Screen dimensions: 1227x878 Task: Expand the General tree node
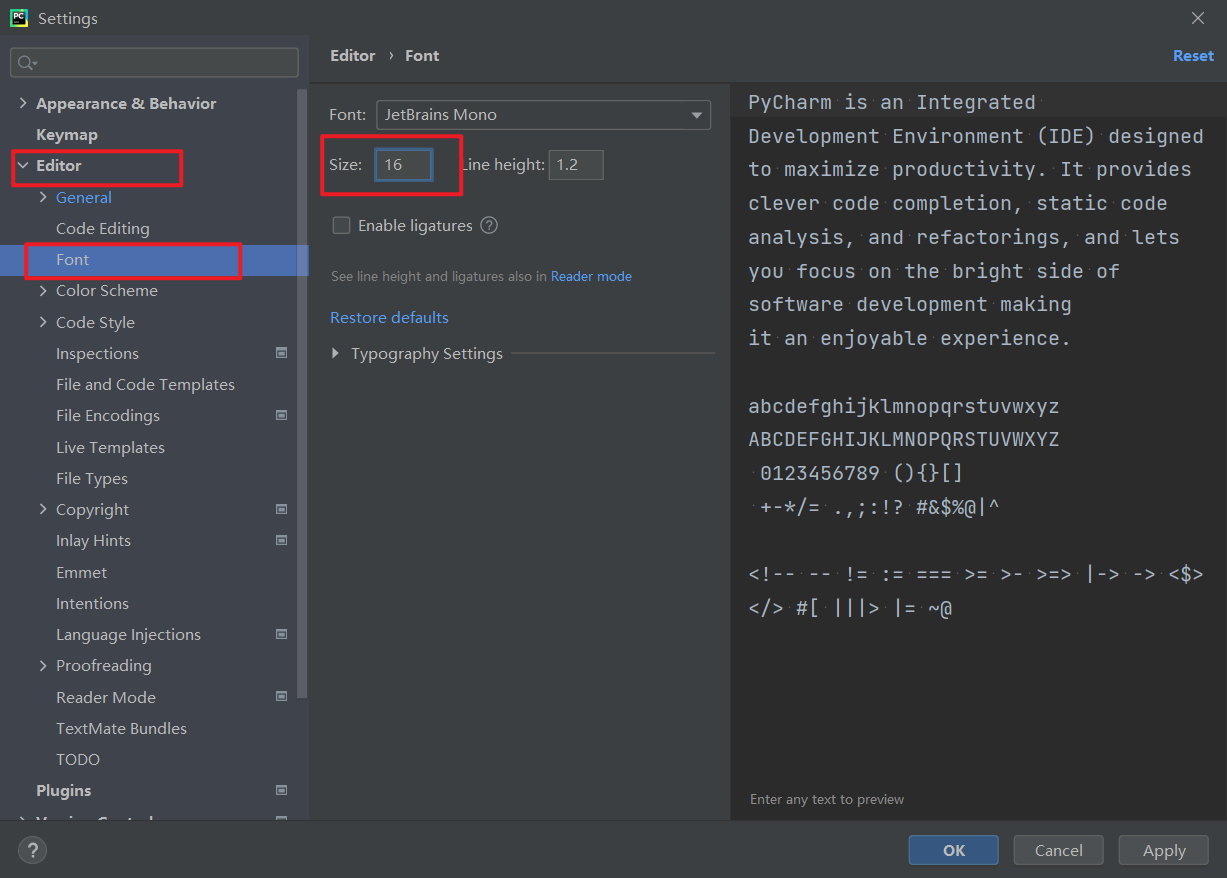tap(43, 197)
